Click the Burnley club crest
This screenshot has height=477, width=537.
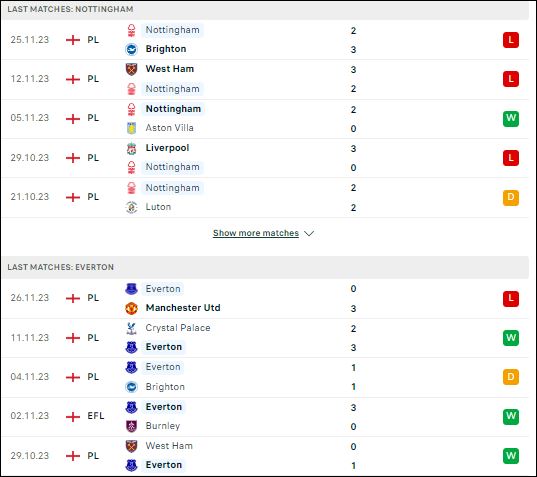point(132,426)
